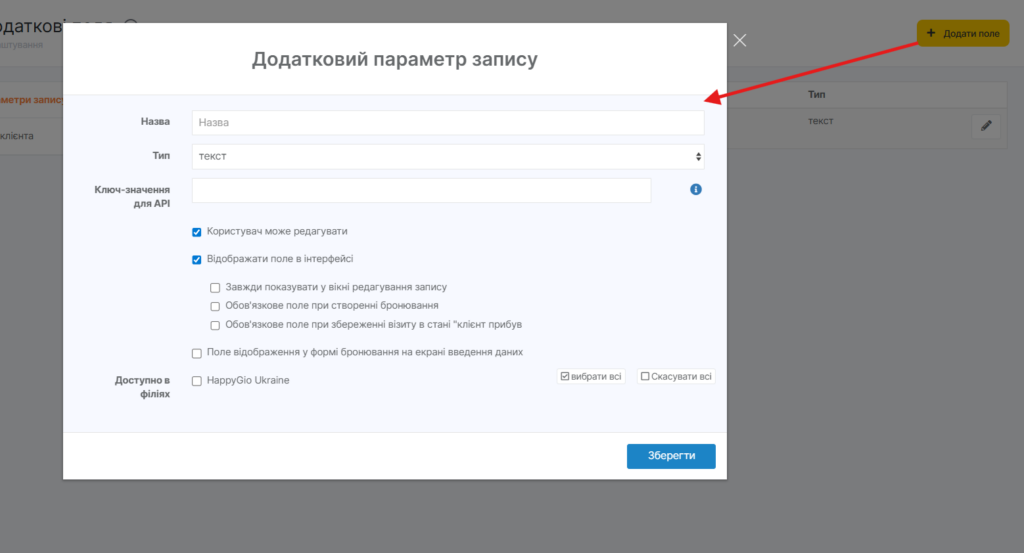Enable 'Поле відображення у формі бронювання' checkbox

coord(197,353)
